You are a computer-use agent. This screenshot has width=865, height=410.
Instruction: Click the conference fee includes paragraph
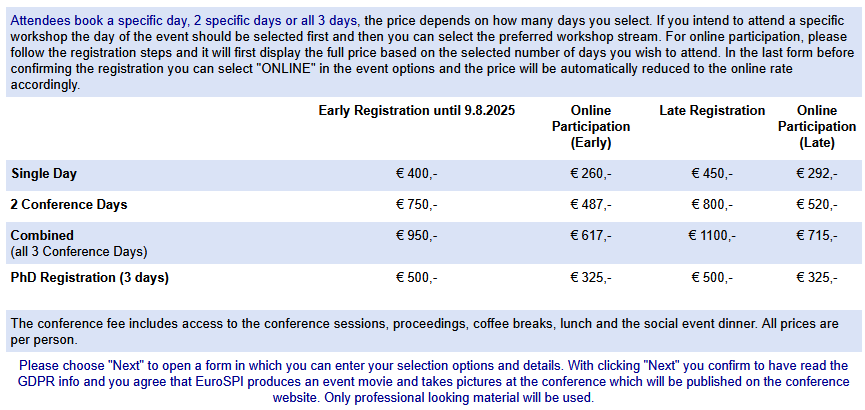pyautogui.click(x=425, y=332)
